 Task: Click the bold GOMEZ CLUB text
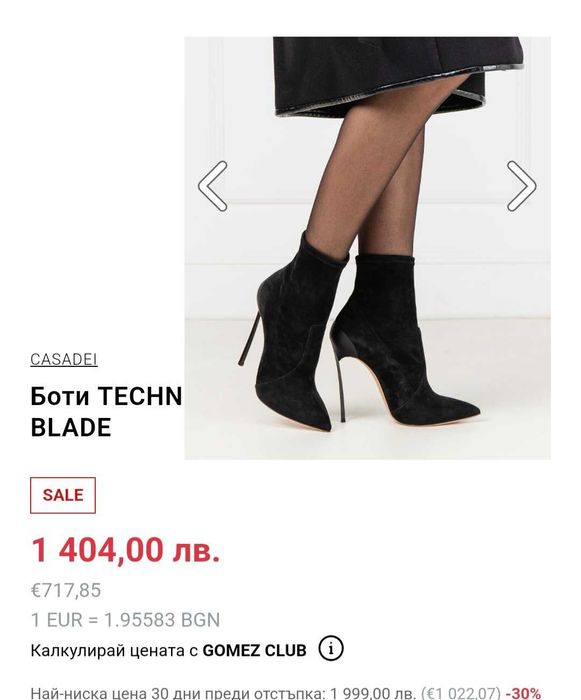tap(255, 650)
